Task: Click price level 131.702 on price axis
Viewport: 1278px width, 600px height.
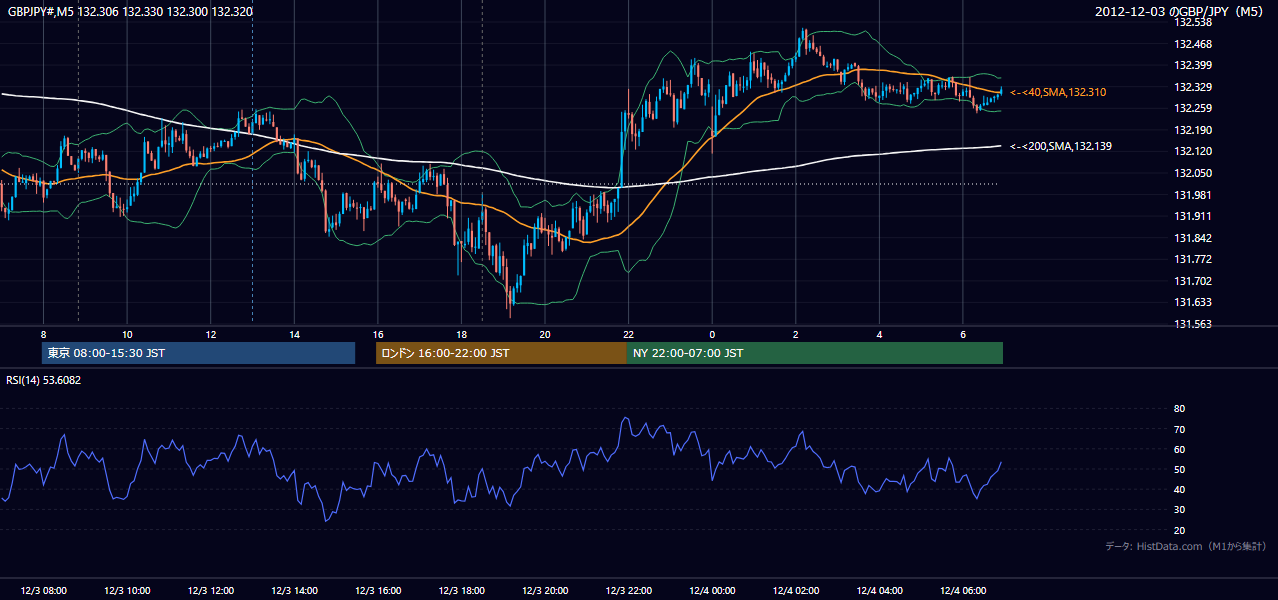Action: tap(1193, 281)
